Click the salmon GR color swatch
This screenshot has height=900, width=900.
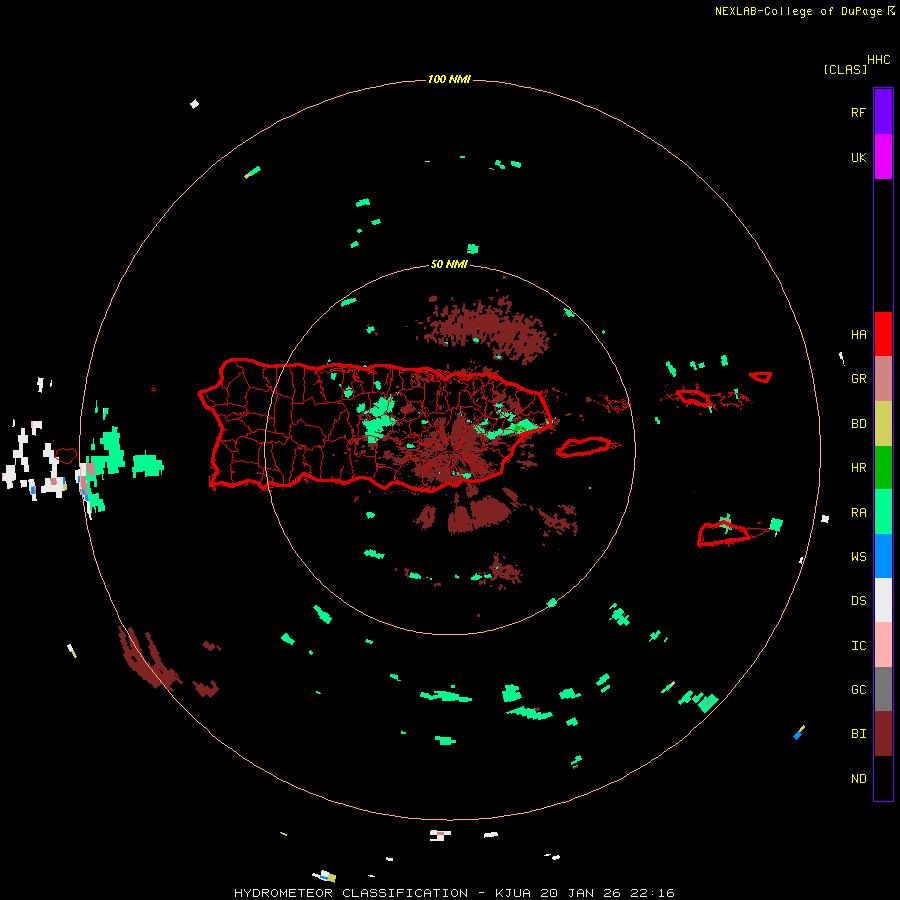[x=883, y=379]
